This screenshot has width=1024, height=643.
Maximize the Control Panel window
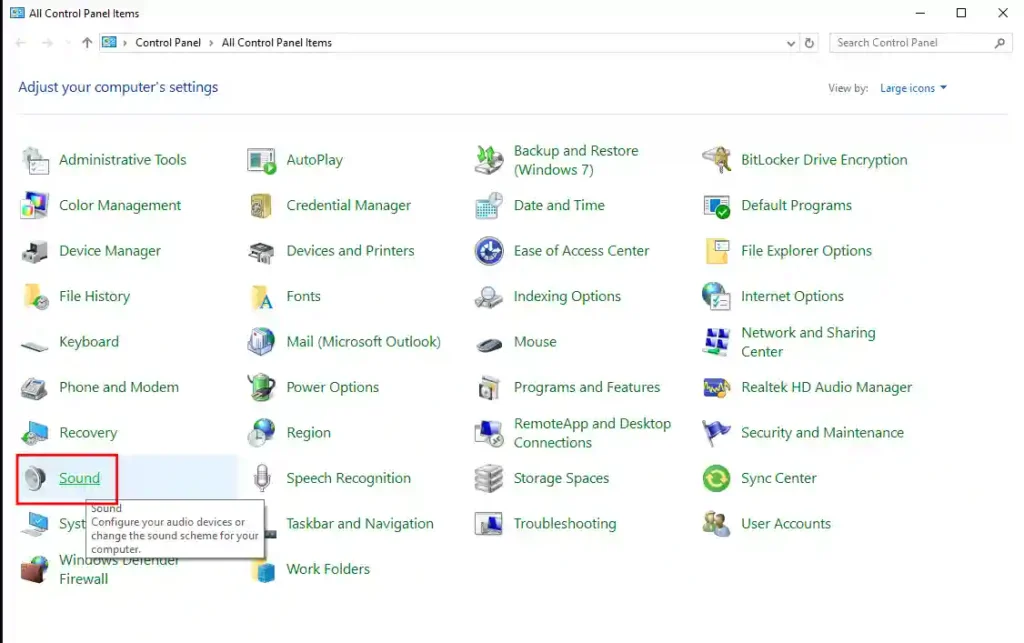(x=961, y=13)
